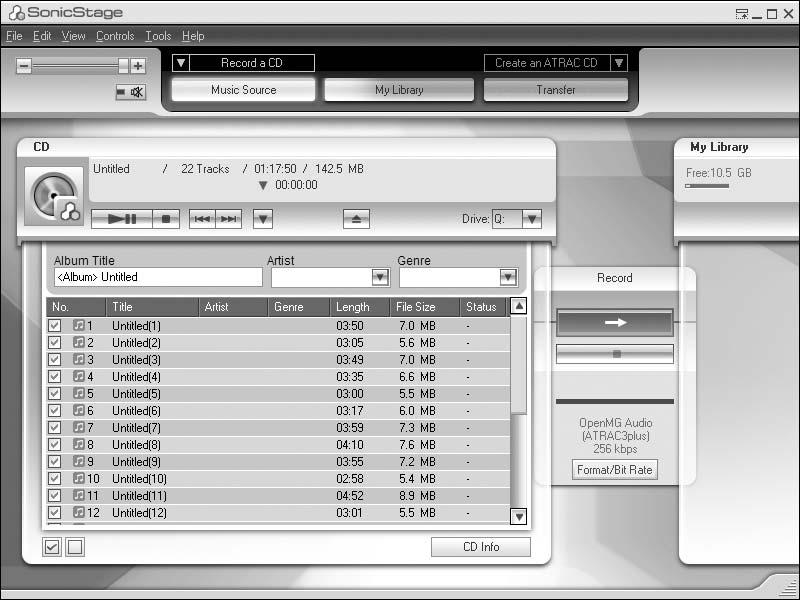Open the Tools menu
The width and height of the screenshot is (800, 600).
coord(158,36)
